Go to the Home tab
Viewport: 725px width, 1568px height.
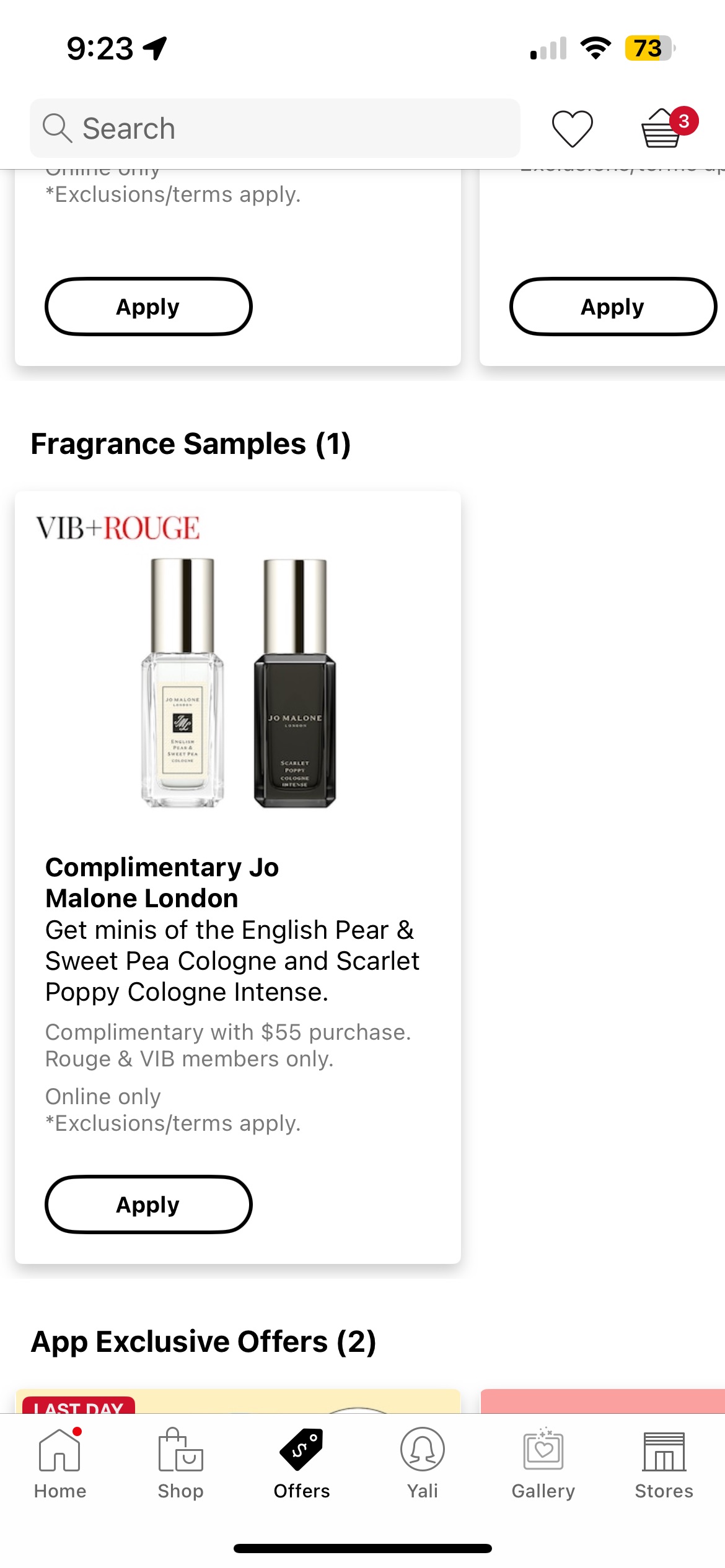60,1463
